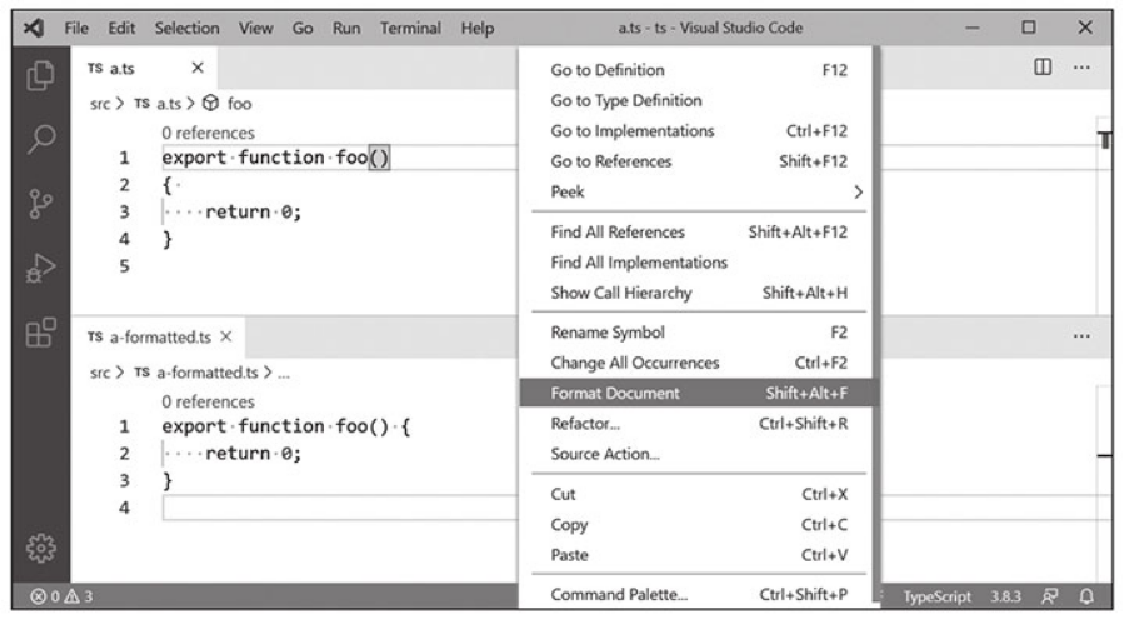Open Command Palette... from context menu
The height and width of the screenshot is (618, 1123).
(x=698, y=594)
